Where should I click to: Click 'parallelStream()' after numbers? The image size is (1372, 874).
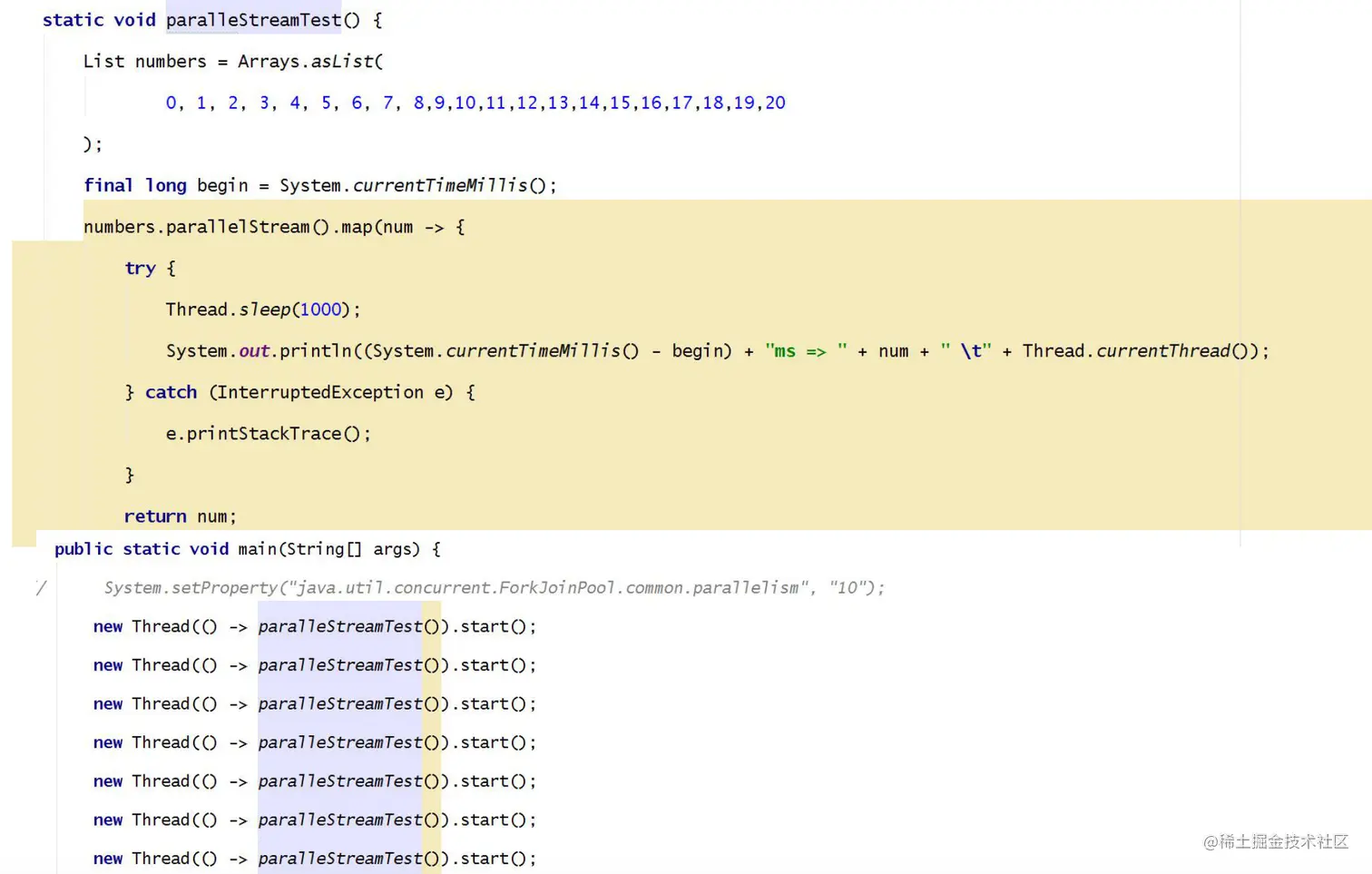click(248, 227)
